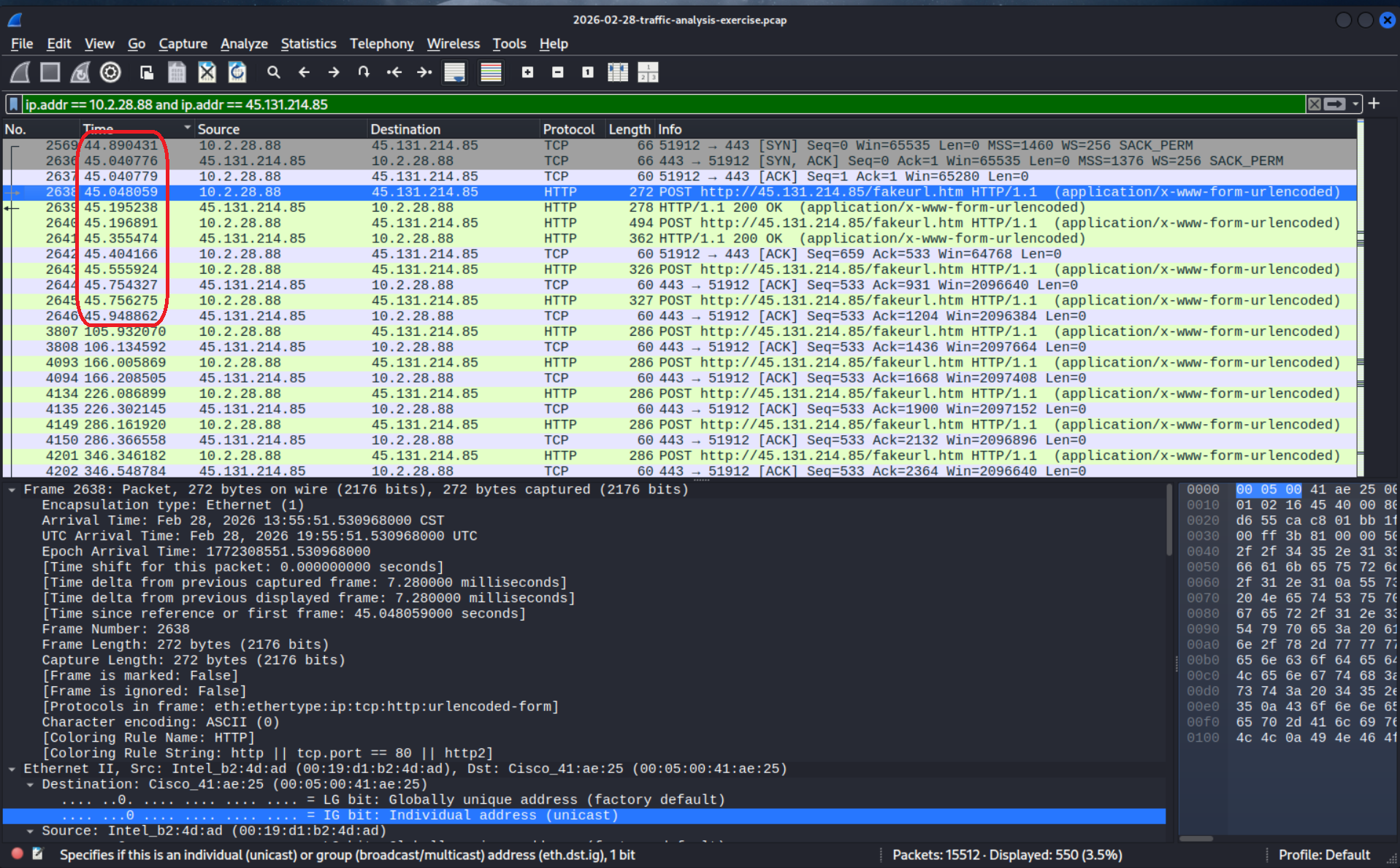Find a packet with magnifier icon
Image resolution: width=1400 pixels, height=868 pixels.
pyautogui.click(x=274, y=72)
